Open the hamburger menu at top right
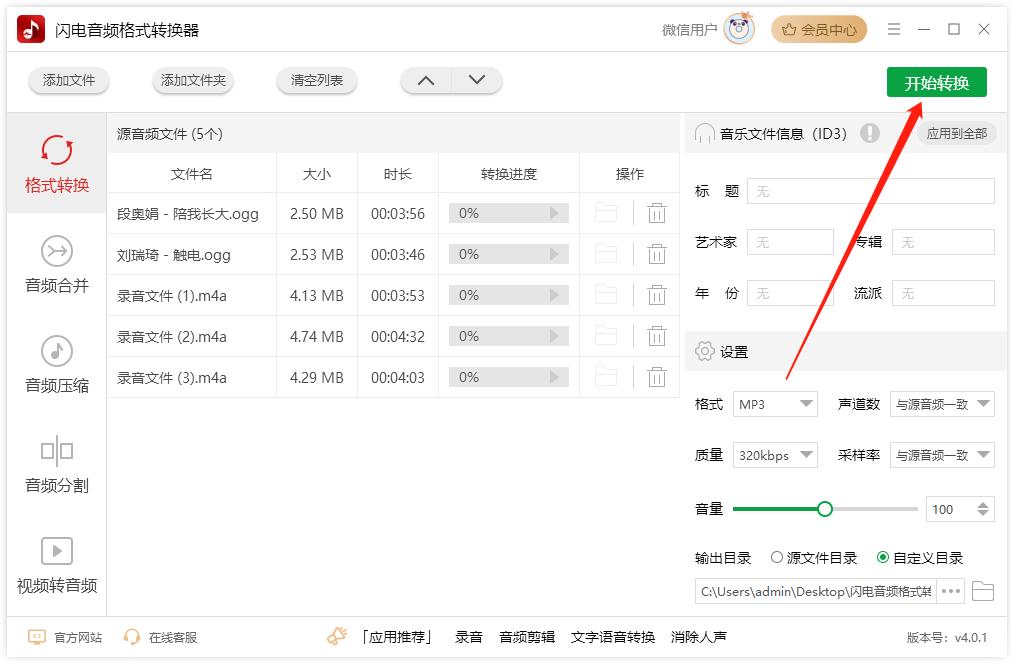This screenshot has width=1014, height=664. point(893,29)
